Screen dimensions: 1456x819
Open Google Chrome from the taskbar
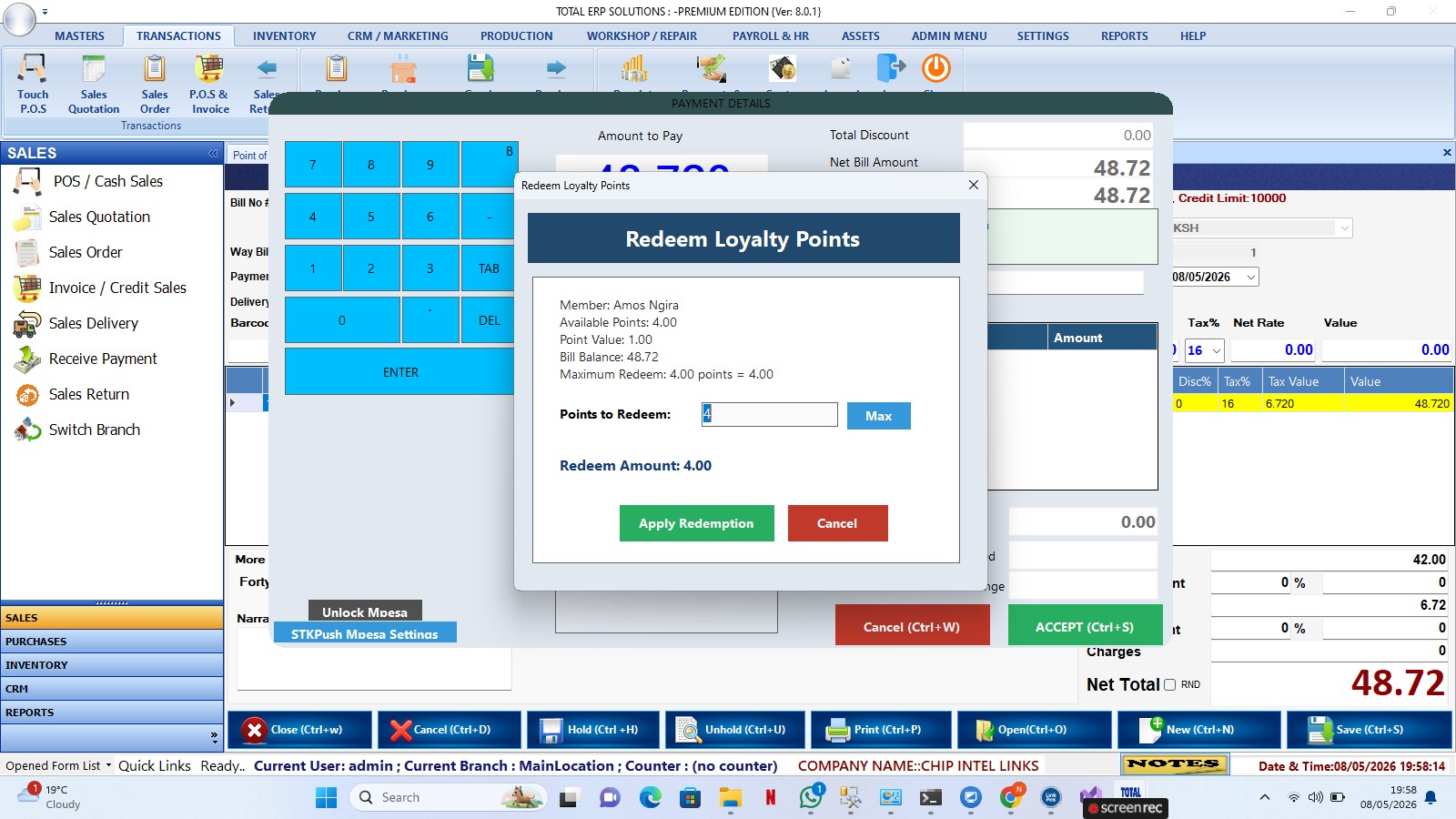pyautogui.click(x=1011, y=797)
